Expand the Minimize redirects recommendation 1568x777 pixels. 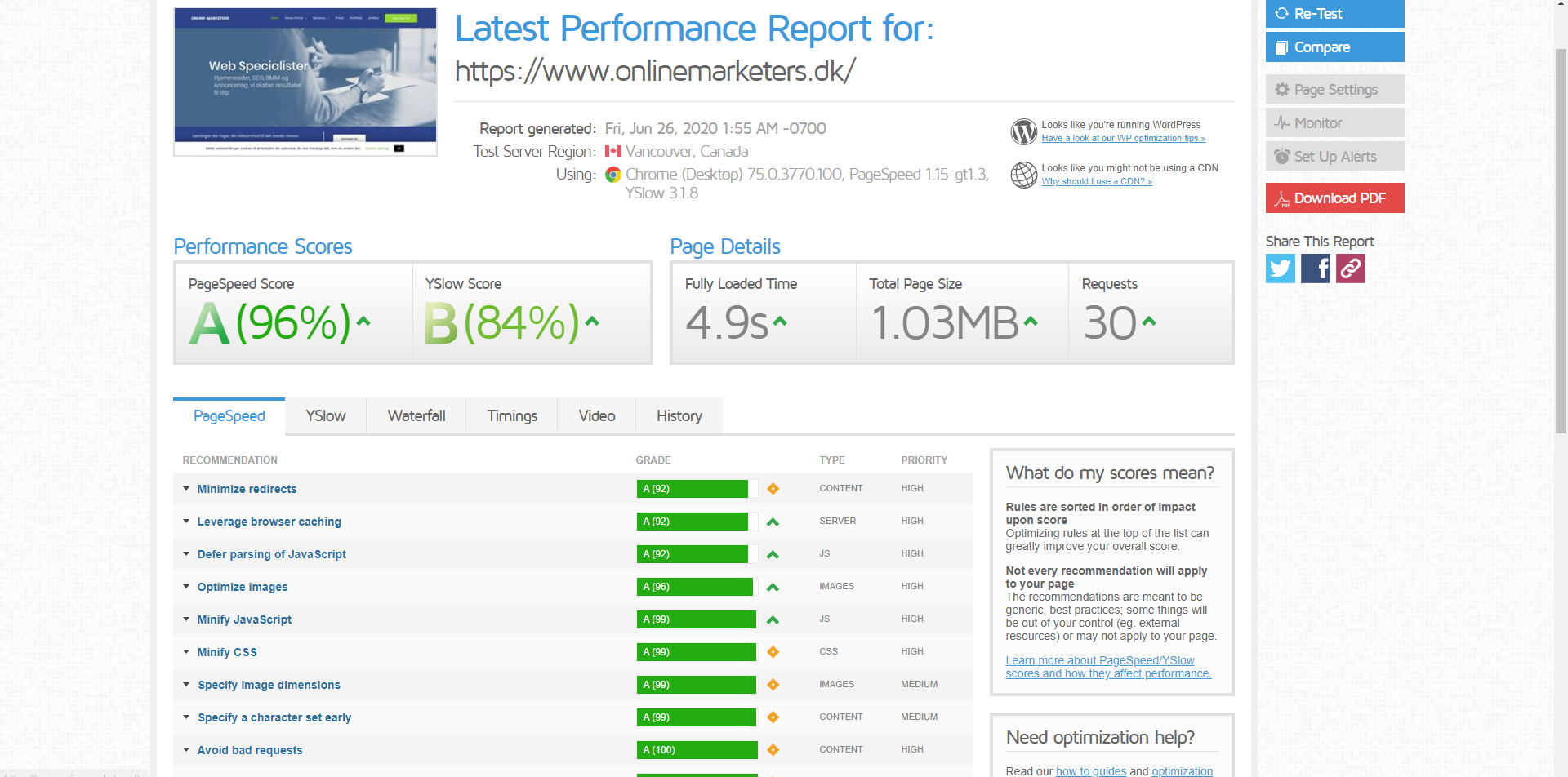[x=247, y=489]
